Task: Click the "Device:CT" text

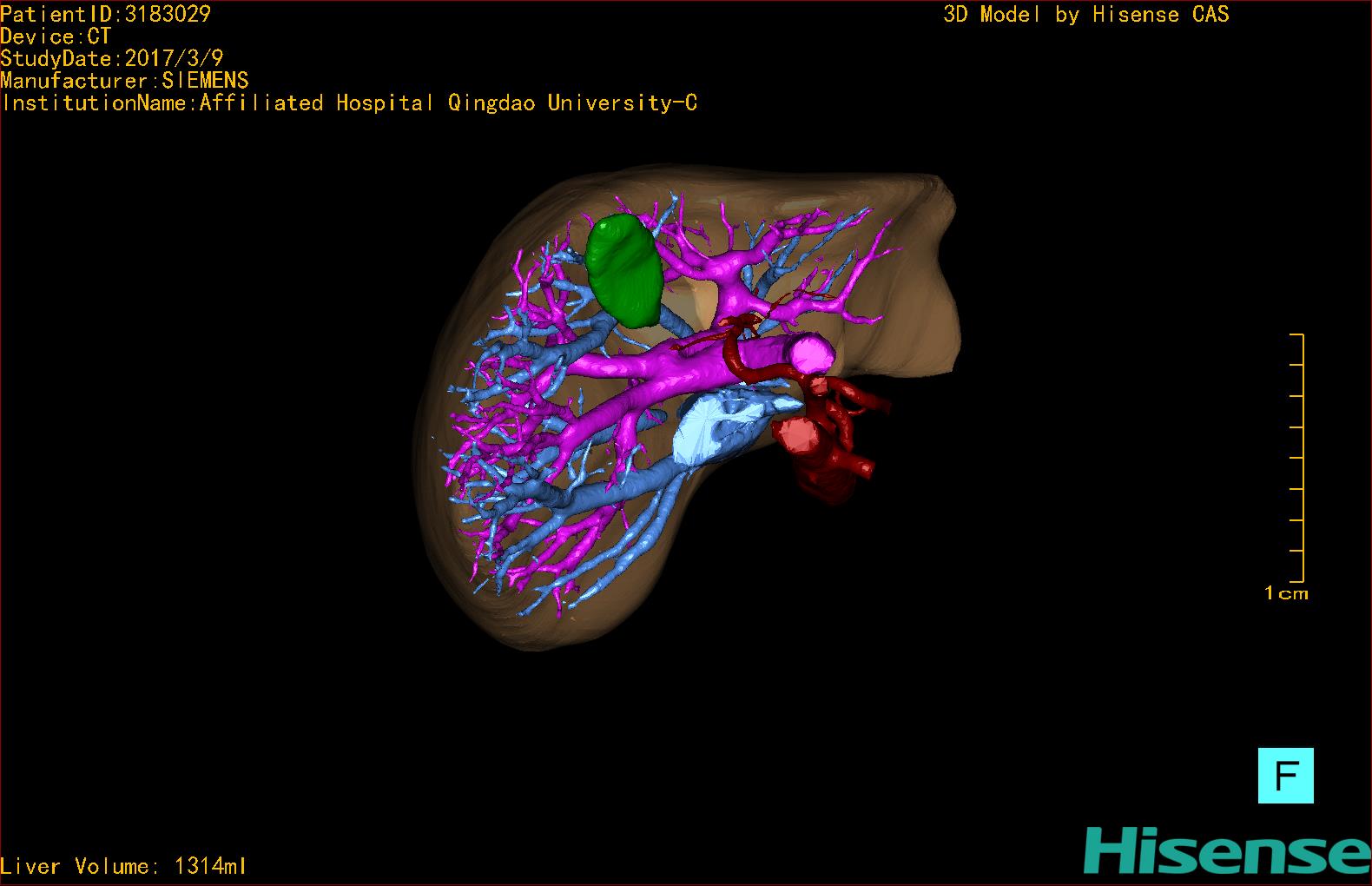Action: pyautogui.click(x=56, y=36)
